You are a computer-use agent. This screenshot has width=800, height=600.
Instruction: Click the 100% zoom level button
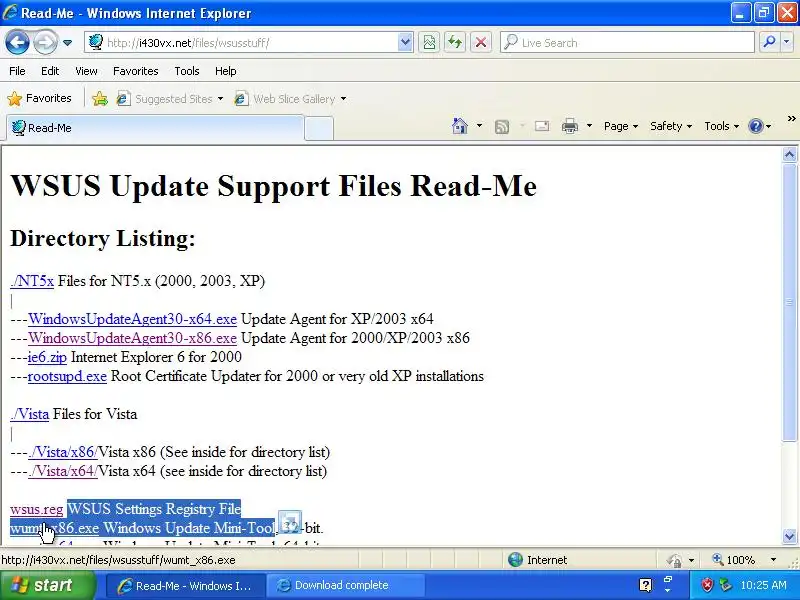[x=734, y=560]
